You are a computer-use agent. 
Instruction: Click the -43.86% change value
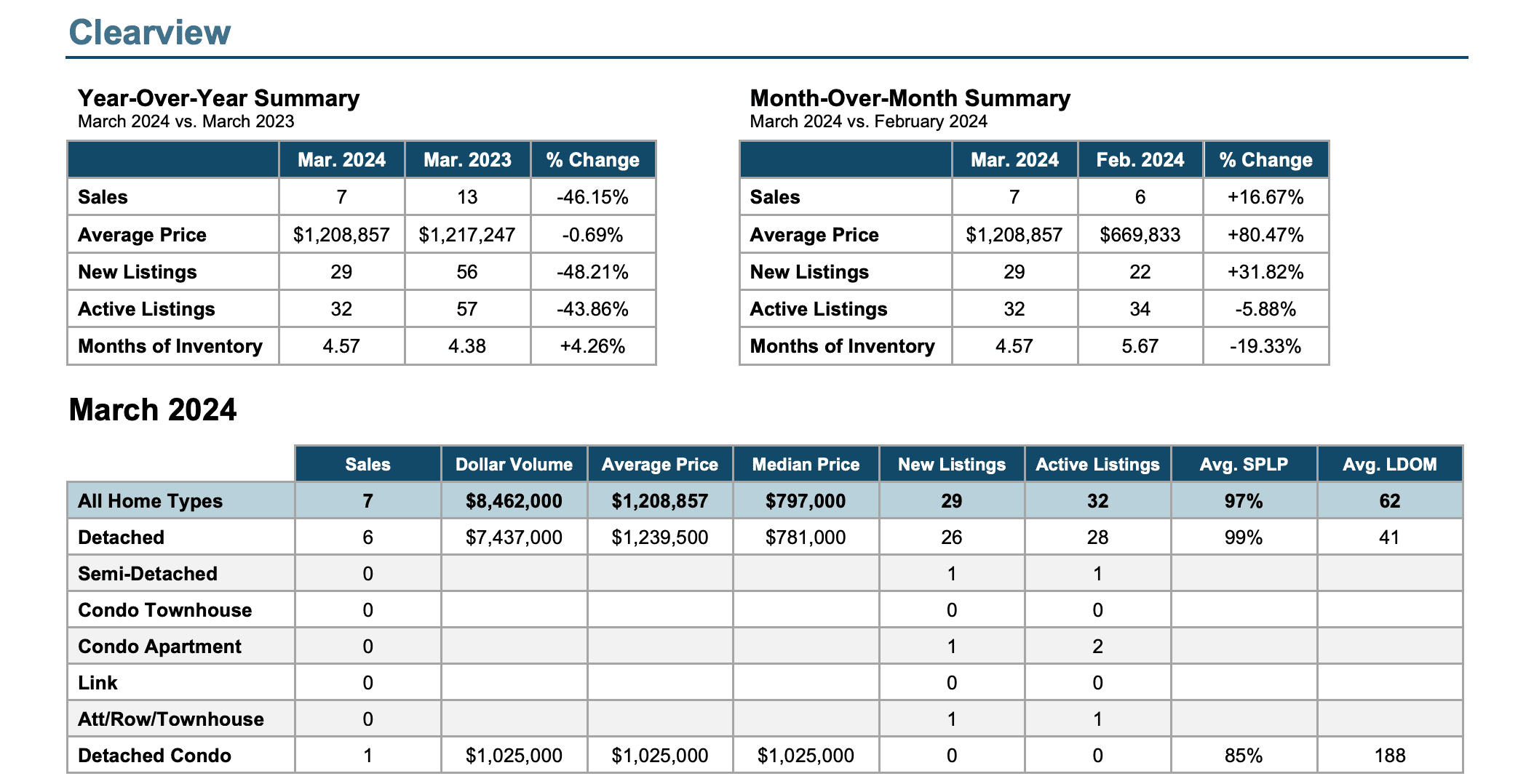click(592, 309)
